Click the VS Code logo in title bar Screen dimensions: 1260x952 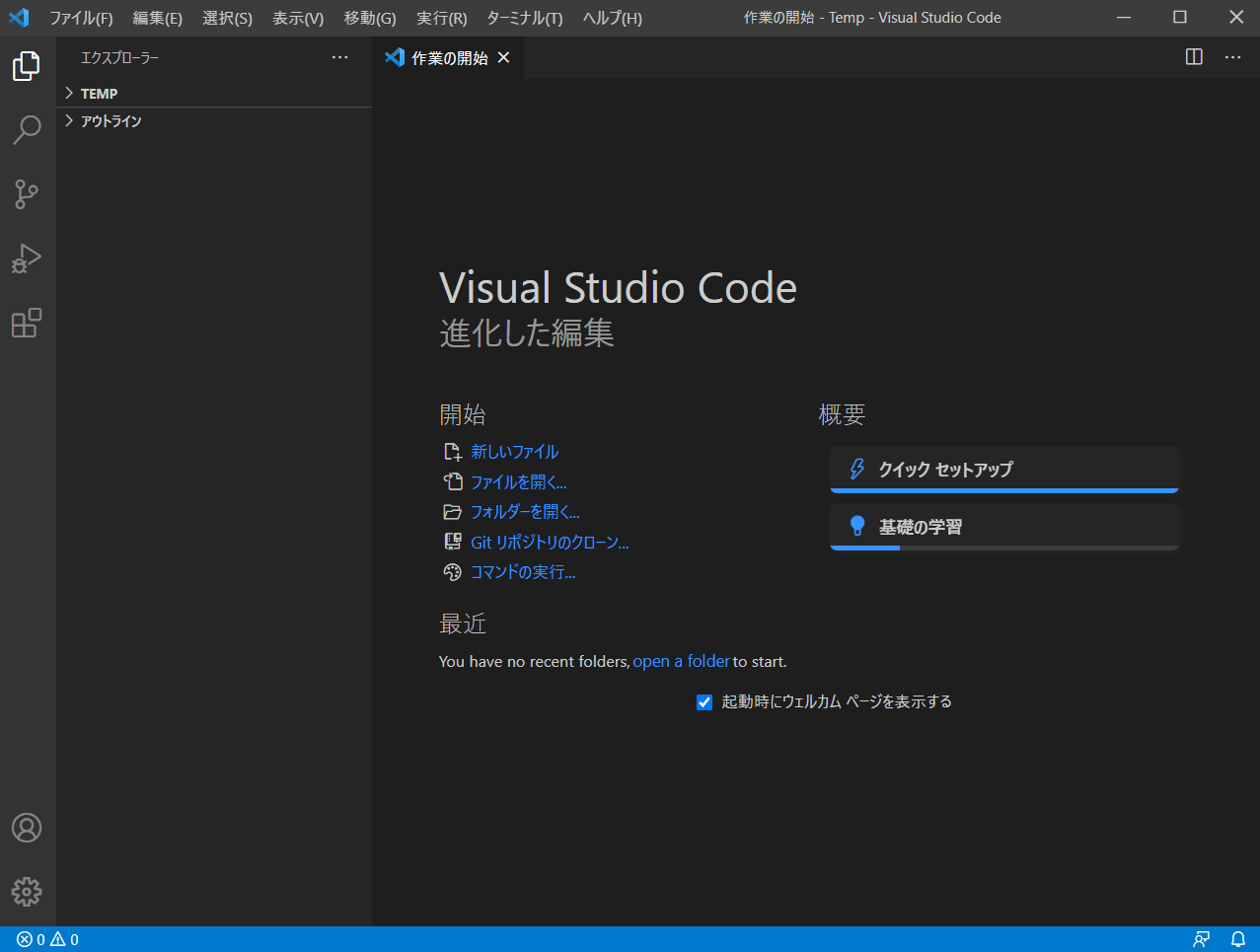[x=19, y=18]
